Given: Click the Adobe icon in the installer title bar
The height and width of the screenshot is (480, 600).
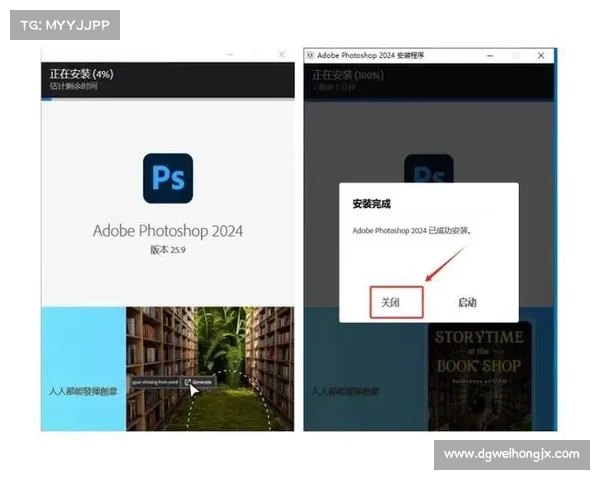Looking at the screenshot, I should (310, 56).
